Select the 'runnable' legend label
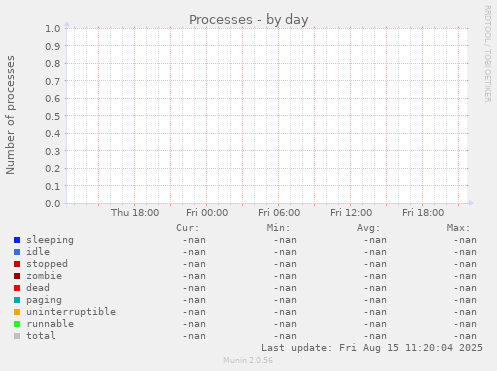 click(50, 324)
